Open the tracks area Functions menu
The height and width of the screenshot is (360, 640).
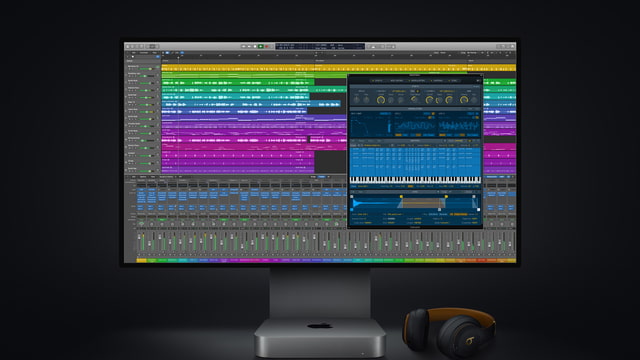pos(144,53)
